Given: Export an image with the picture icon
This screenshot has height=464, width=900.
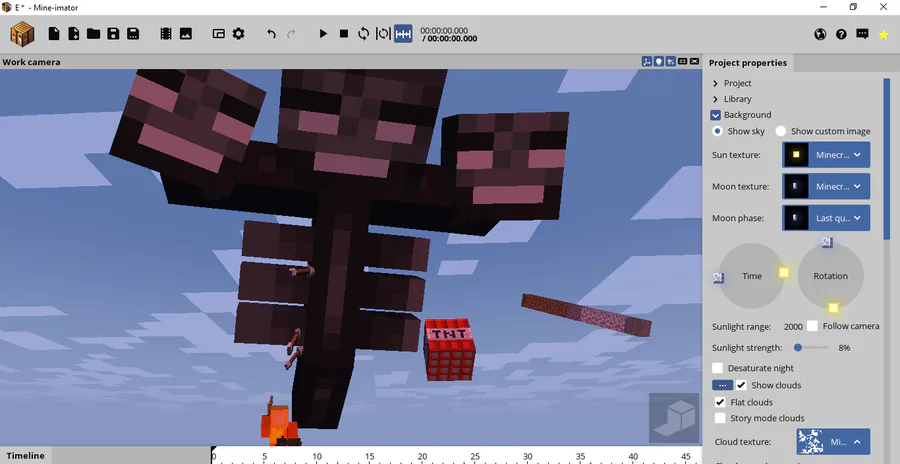Looking at the screenshot, I should click(186, 34).
